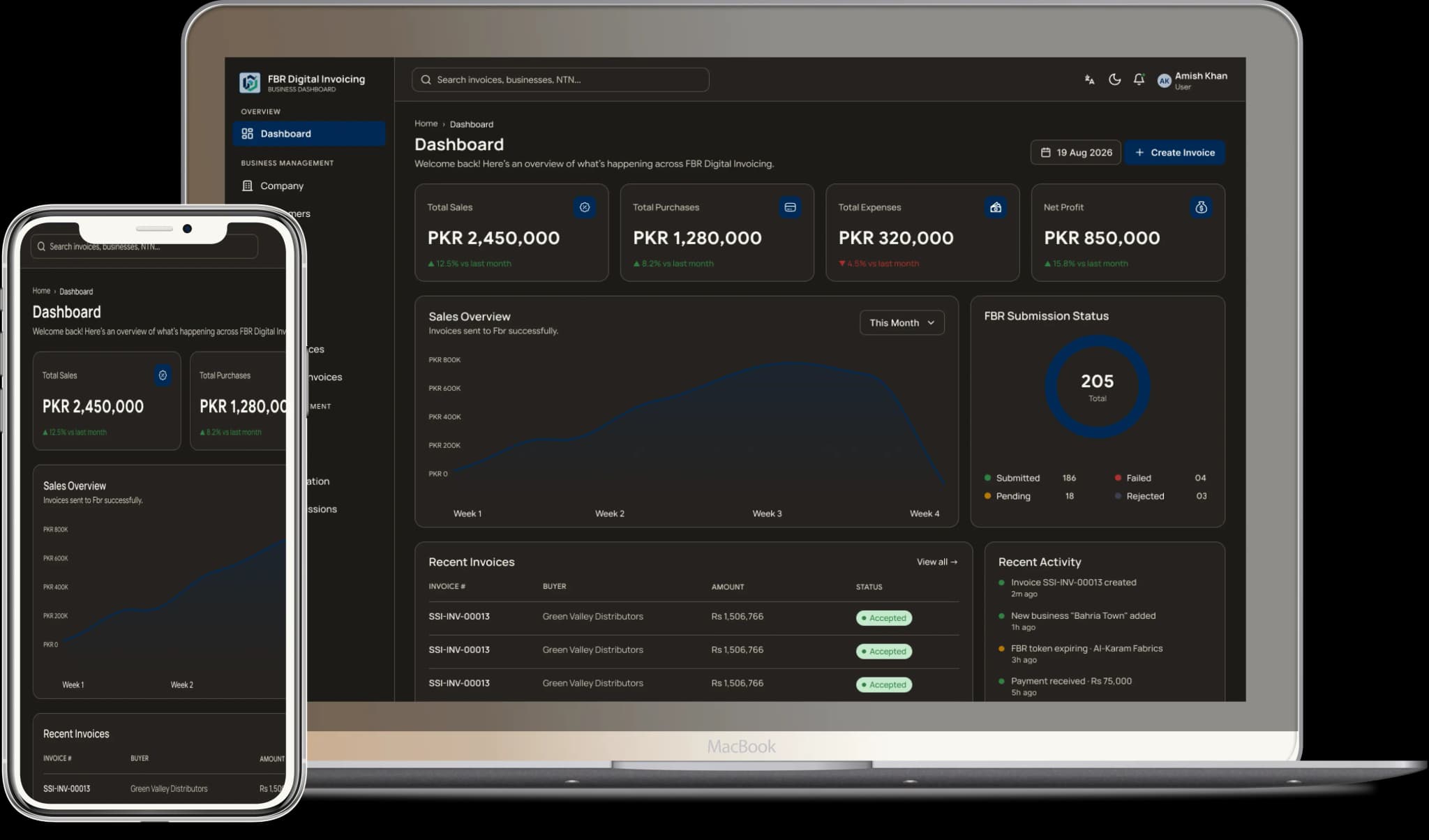Click the Total Purchases card icon

[x=790, y=207]
